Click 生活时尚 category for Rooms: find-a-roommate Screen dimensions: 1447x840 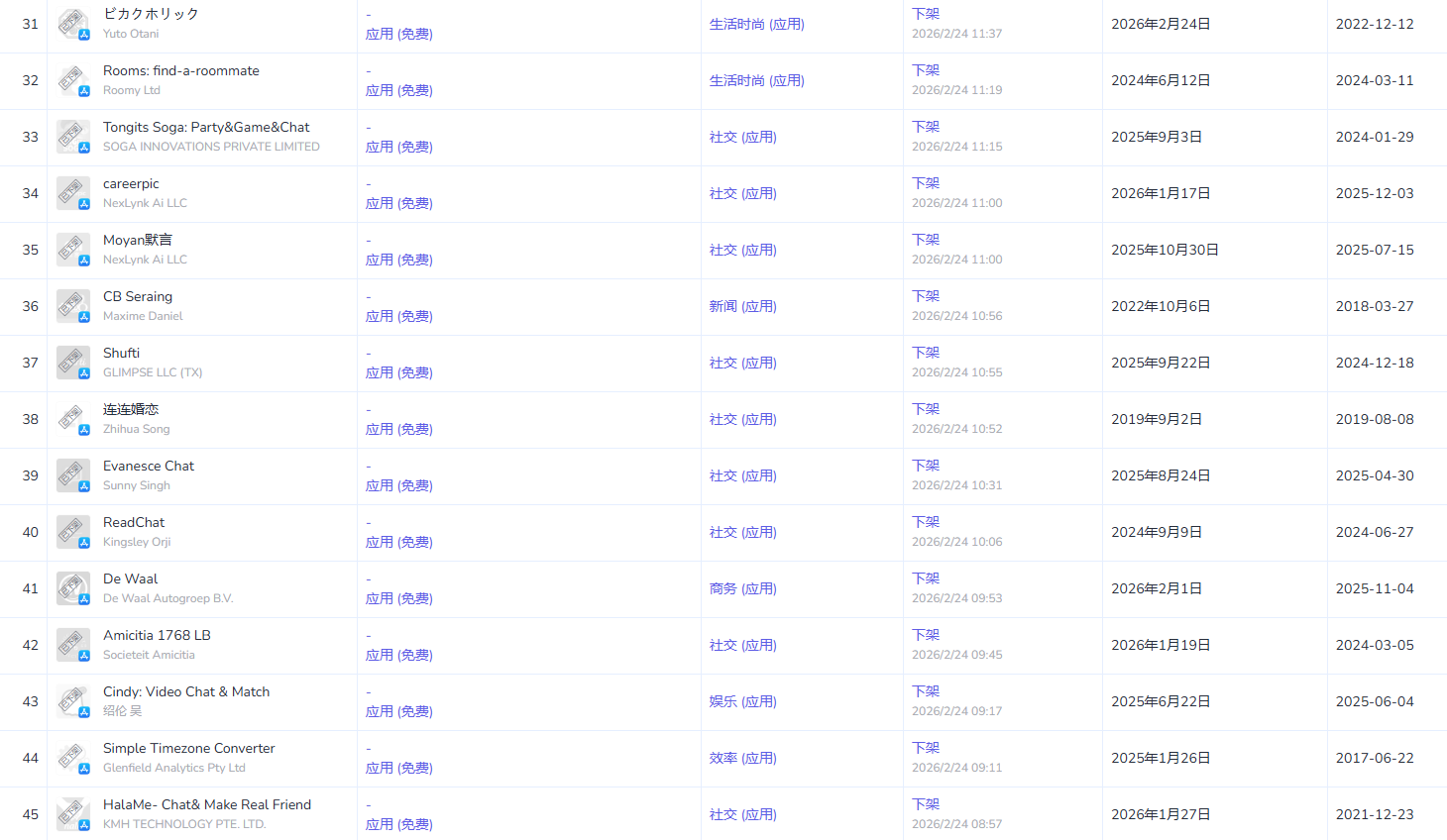(757, 80)
